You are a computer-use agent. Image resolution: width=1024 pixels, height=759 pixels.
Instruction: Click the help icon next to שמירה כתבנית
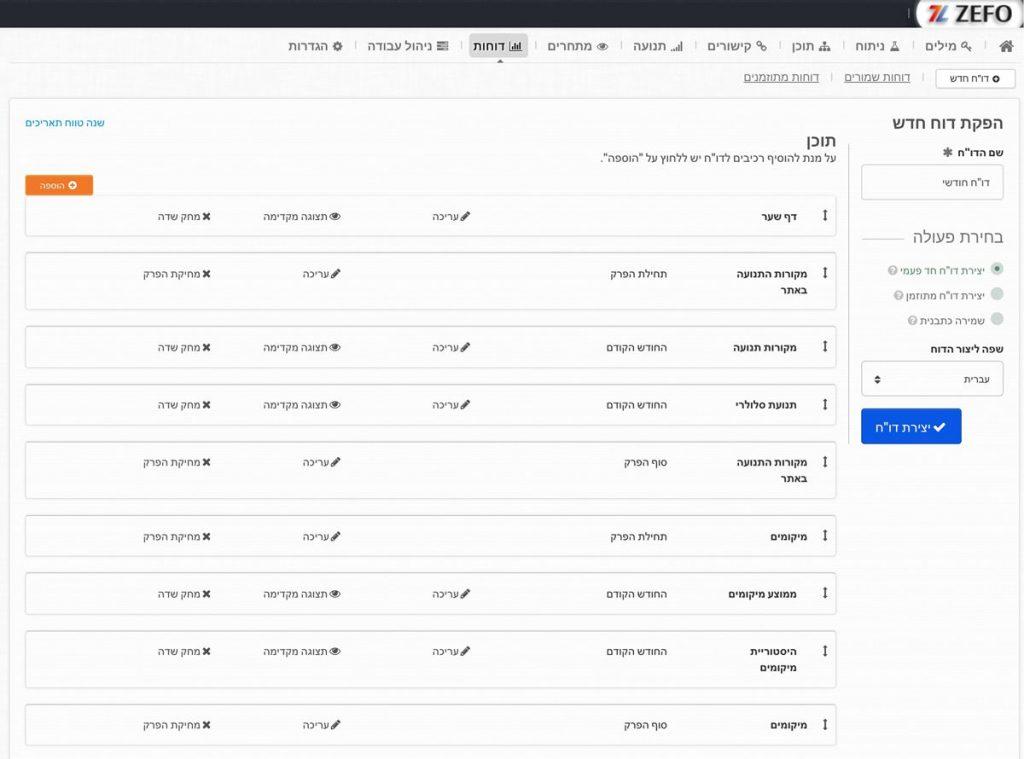[912, 320]
